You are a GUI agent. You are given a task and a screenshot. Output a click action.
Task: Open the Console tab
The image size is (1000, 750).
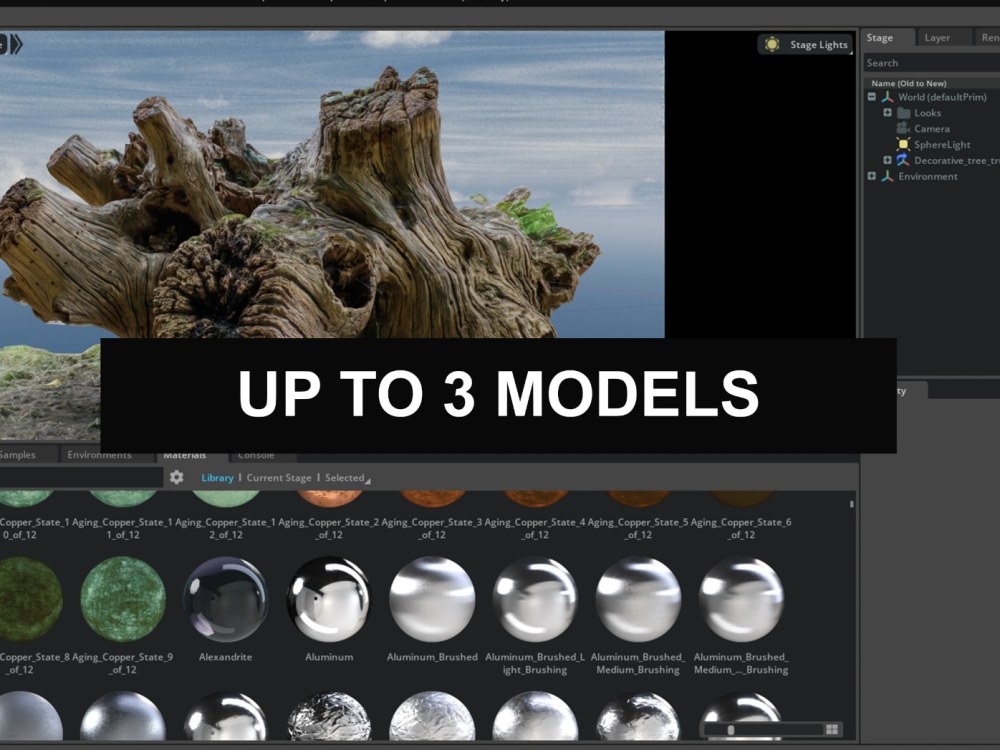pyautogui.click(x=257, y=454)
